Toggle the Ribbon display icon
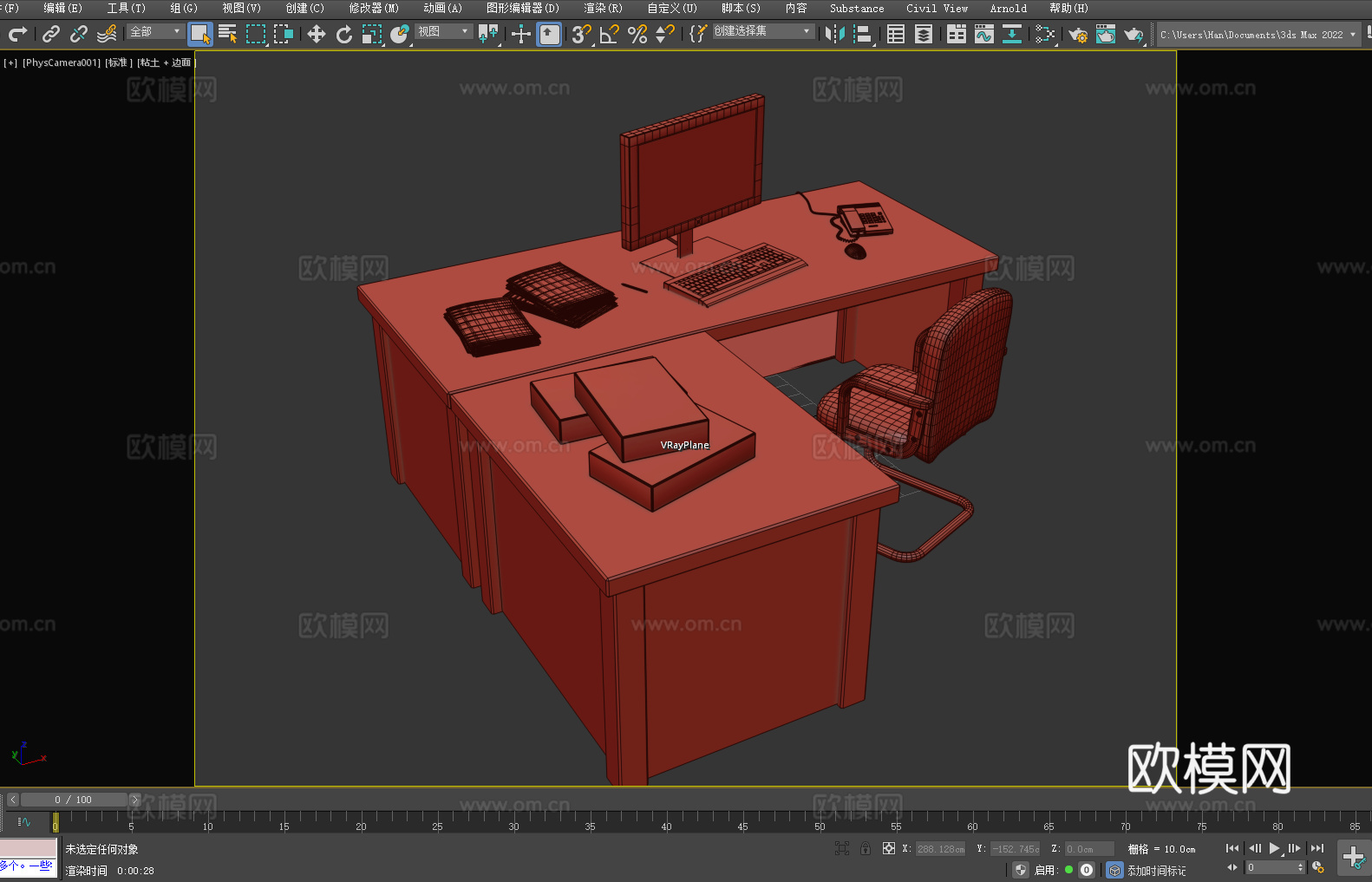 click(x=957, y=34)
